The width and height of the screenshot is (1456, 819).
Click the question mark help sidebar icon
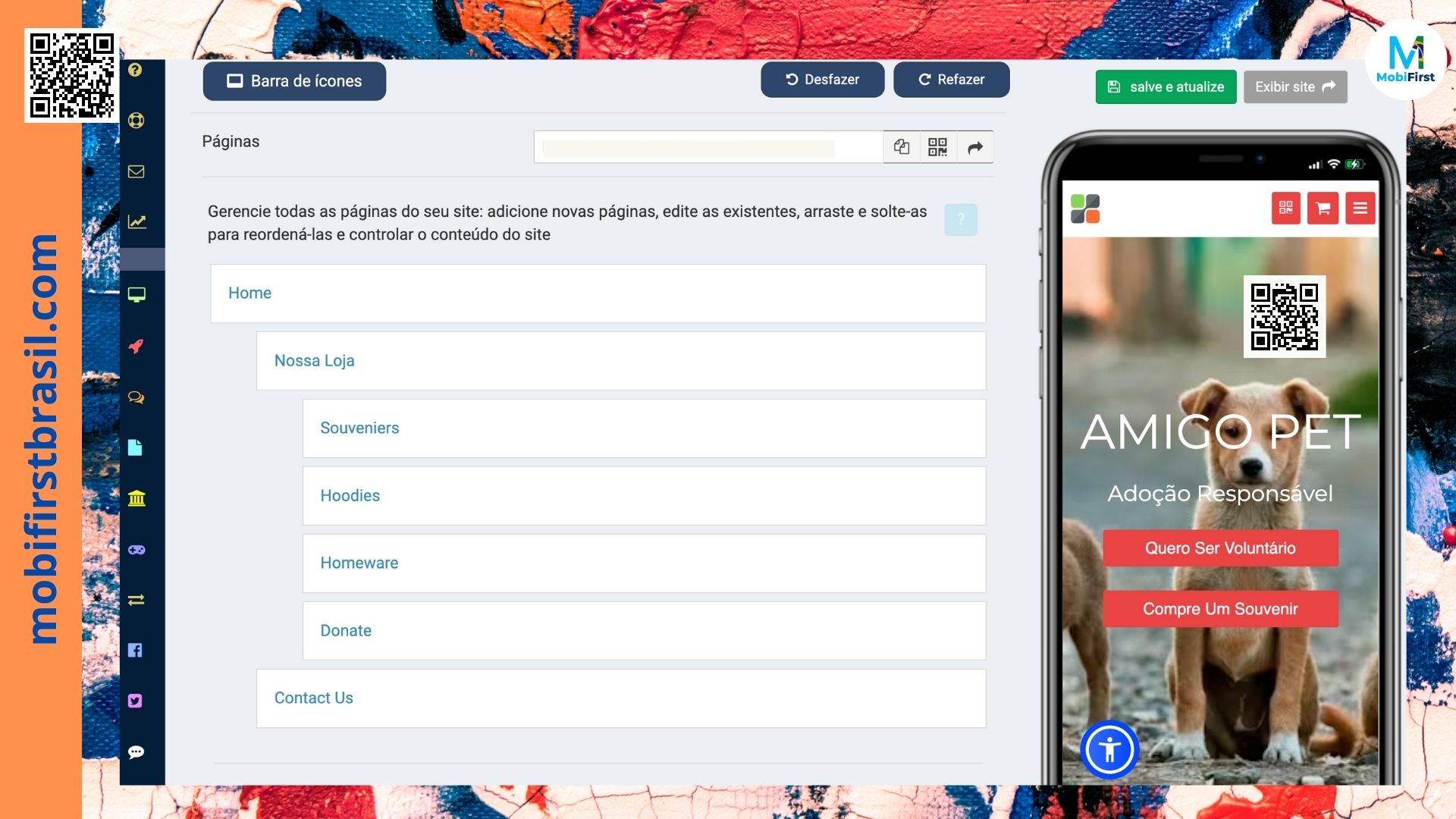(x=135, y=70)
